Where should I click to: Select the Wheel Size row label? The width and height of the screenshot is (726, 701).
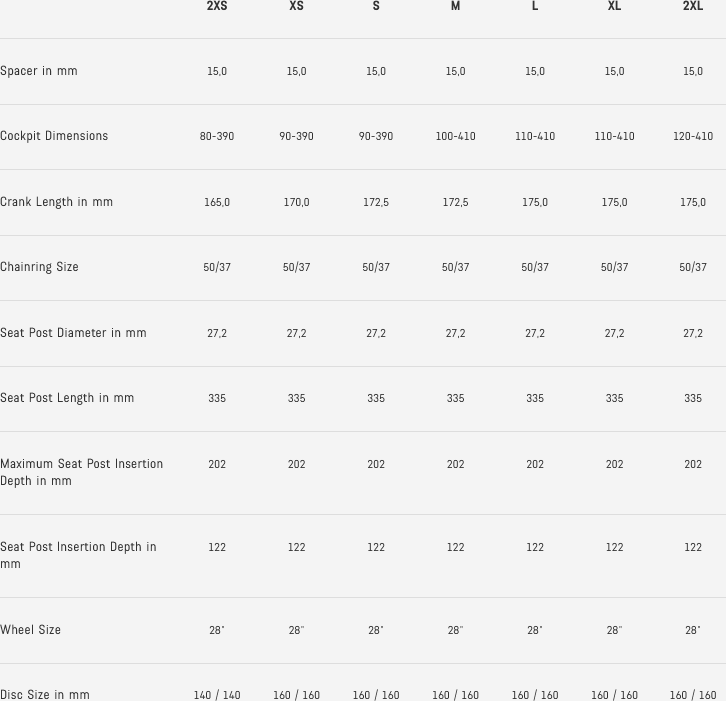(31, 630)
